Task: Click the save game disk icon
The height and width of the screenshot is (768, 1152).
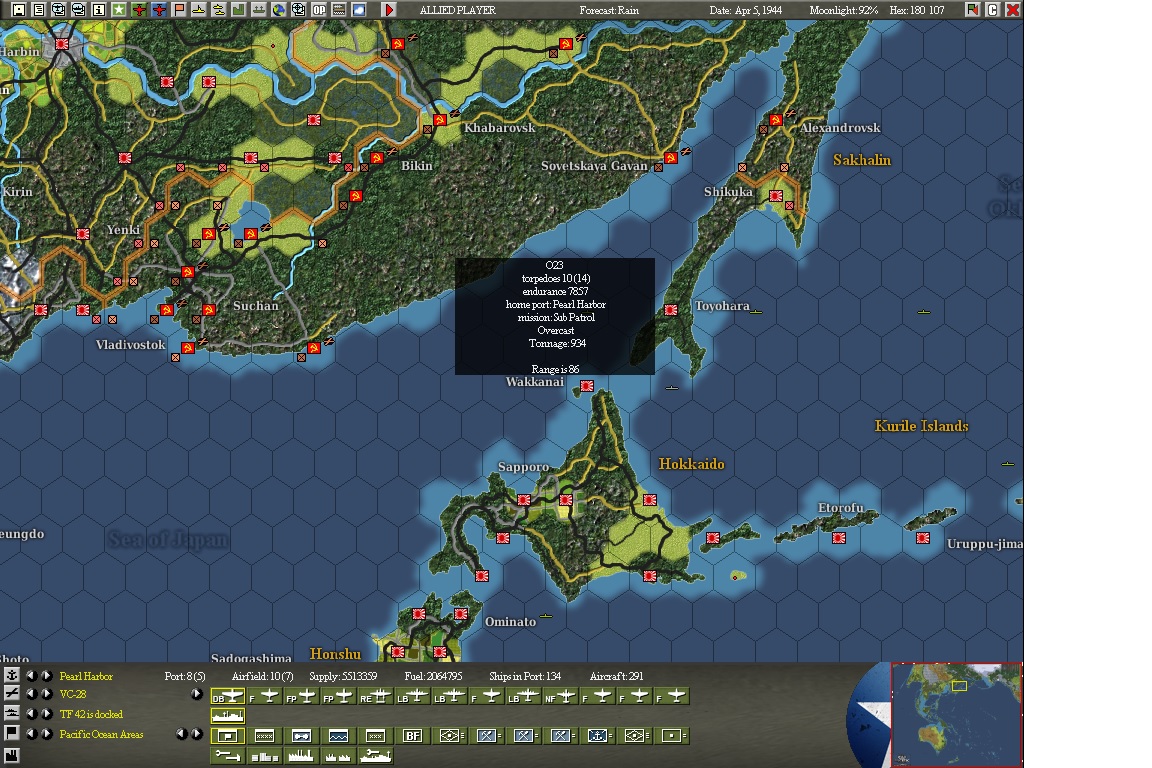Action: coord(19,10)
